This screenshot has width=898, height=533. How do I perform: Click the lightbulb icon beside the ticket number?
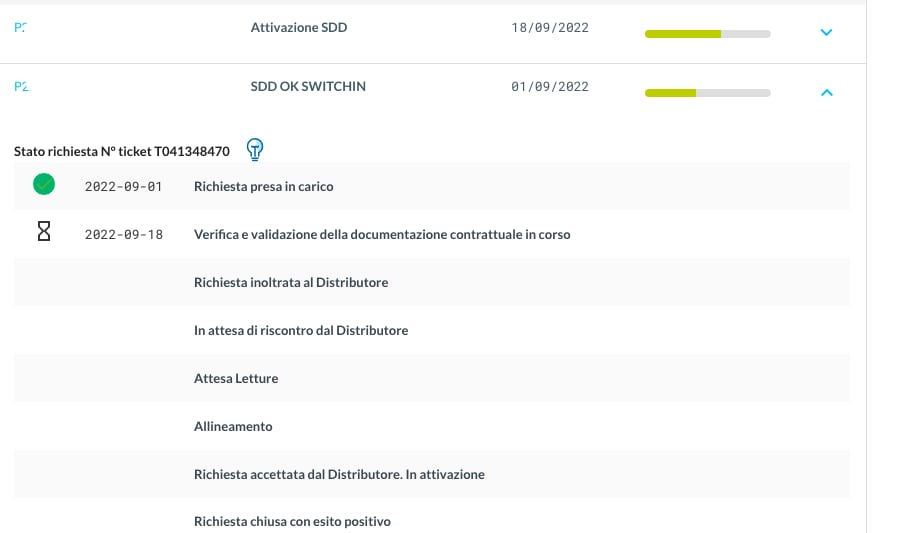pyautogui.click(x=255, y=150)
